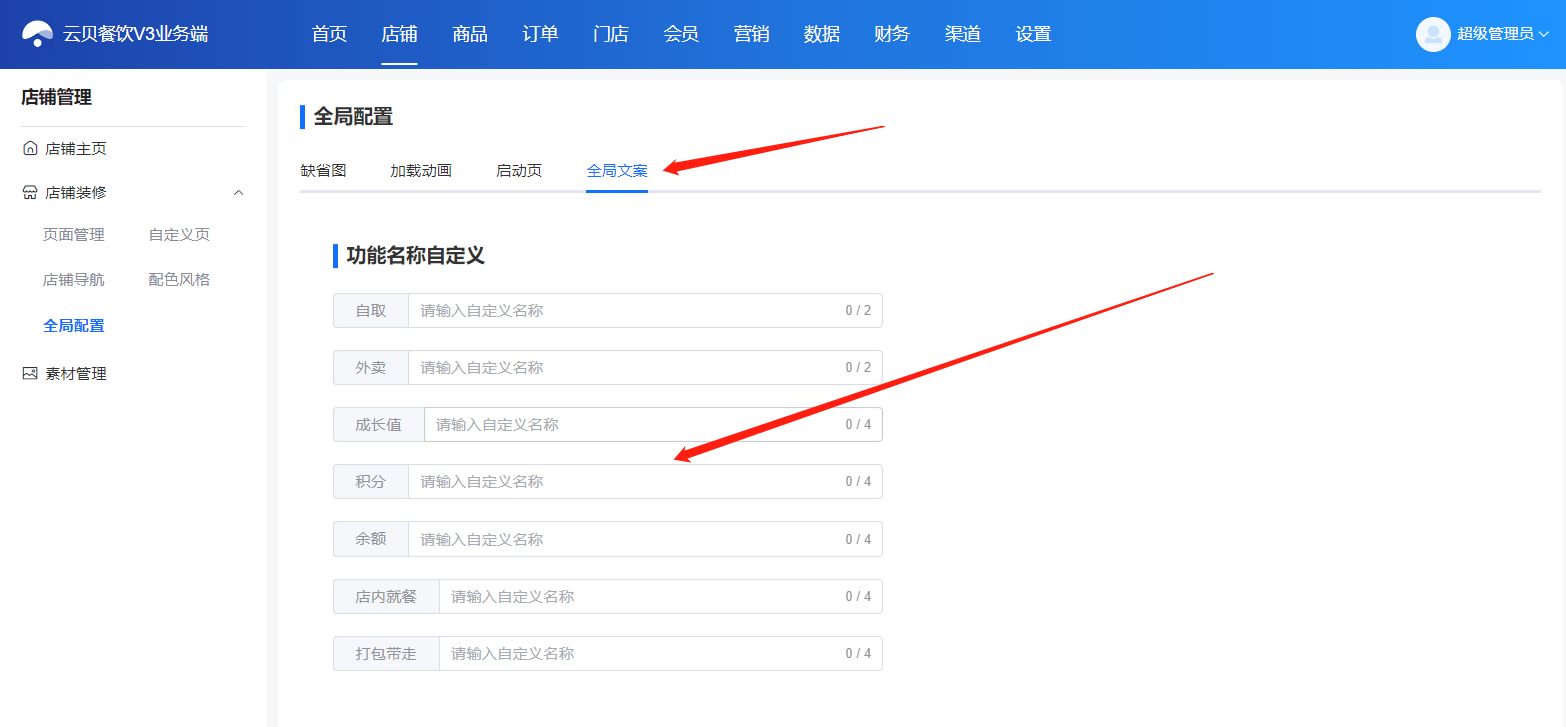Click the 云贝餐饮 cloud logo icon
The width and height of the screenshot is (1566, 727).
pyautogui.click(x=38, y=34)
